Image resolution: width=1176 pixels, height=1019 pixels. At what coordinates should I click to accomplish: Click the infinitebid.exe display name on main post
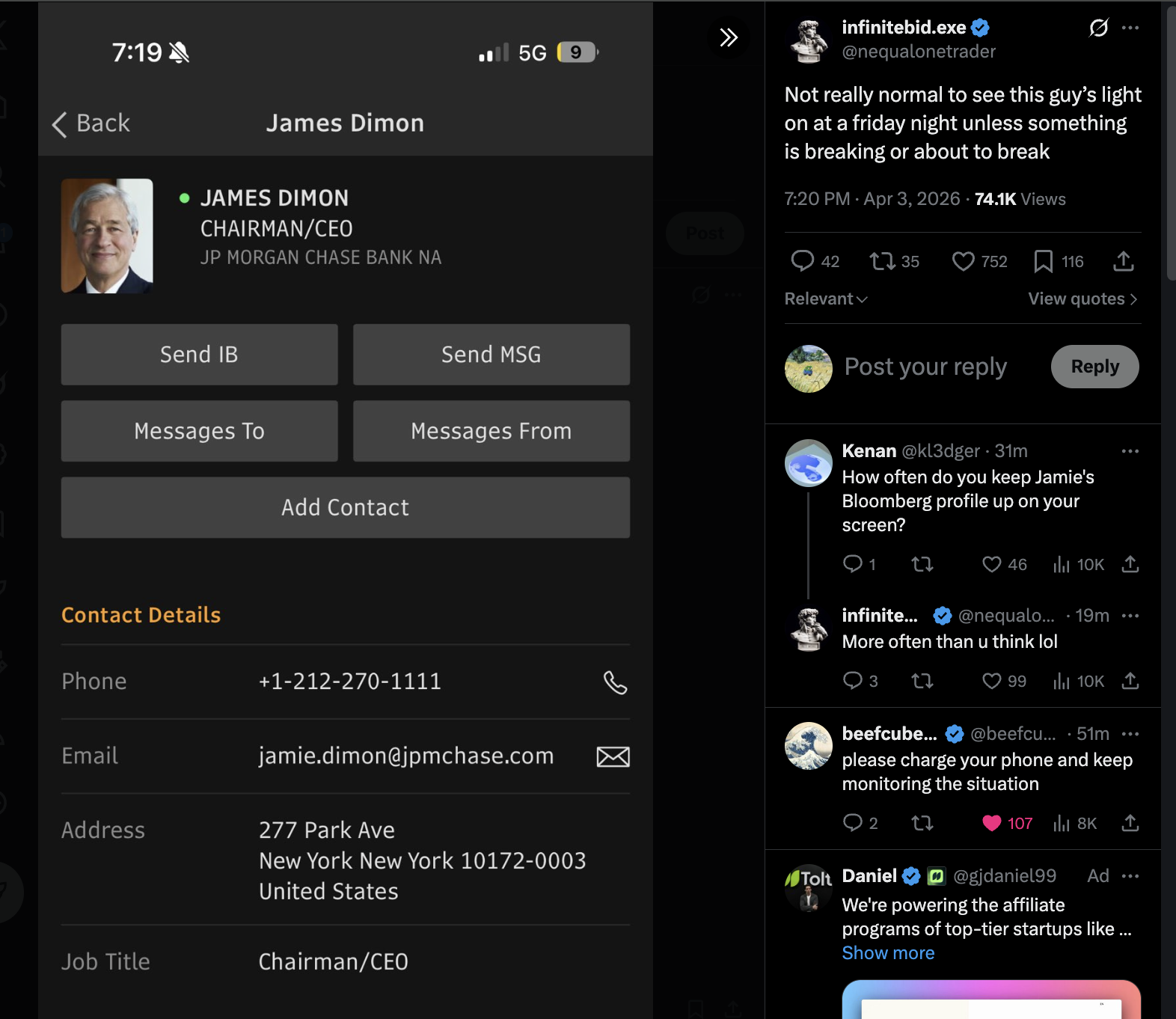[904, 28]
